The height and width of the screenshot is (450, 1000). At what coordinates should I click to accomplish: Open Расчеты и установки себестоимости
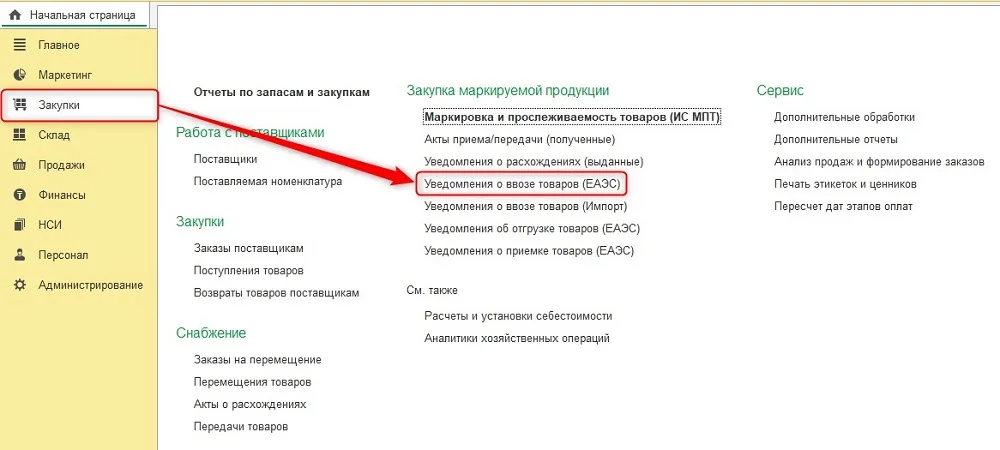coord(518,316)
